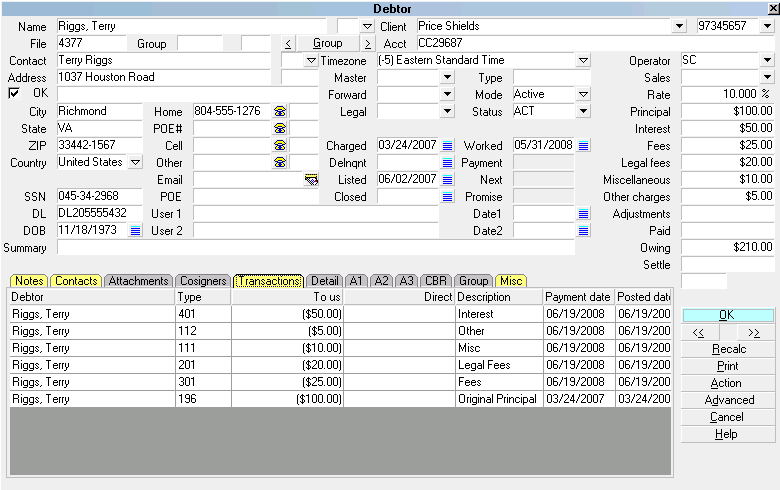This screenshot has height=490, width=780.
Task: Click the phone icon beside Cell
Action: 280,145
